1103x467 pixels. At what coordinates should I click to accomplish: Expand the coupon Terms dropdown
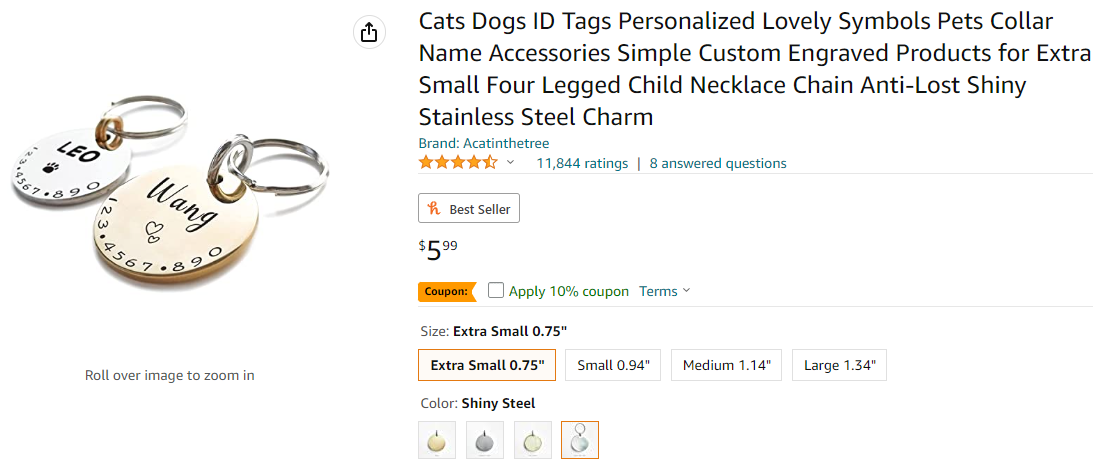[665, 291]
